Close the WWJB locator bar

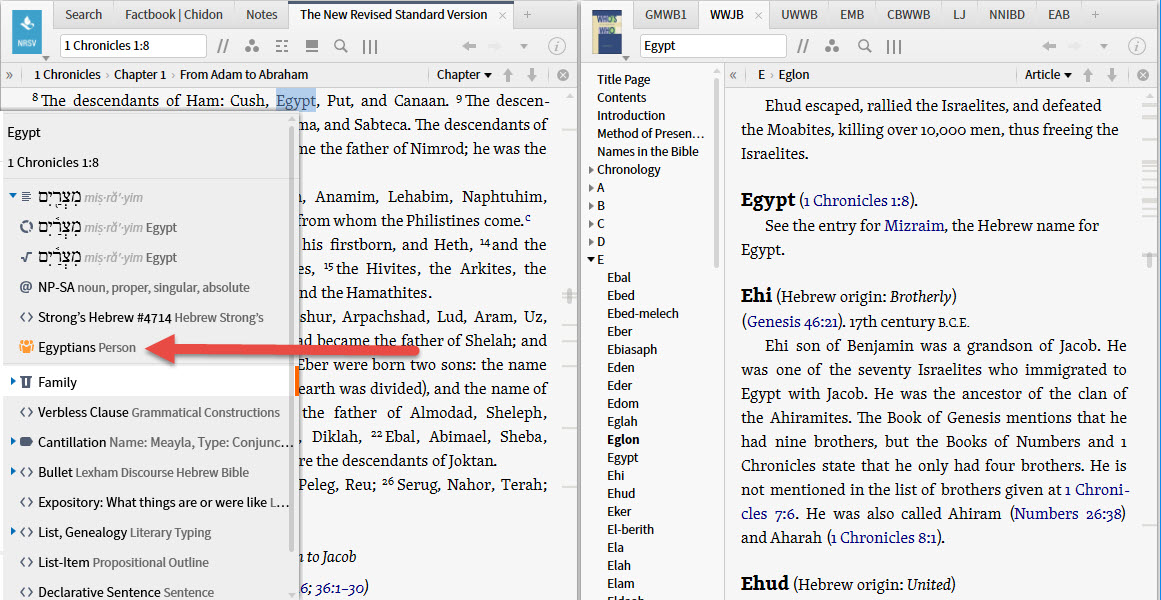1143,75
